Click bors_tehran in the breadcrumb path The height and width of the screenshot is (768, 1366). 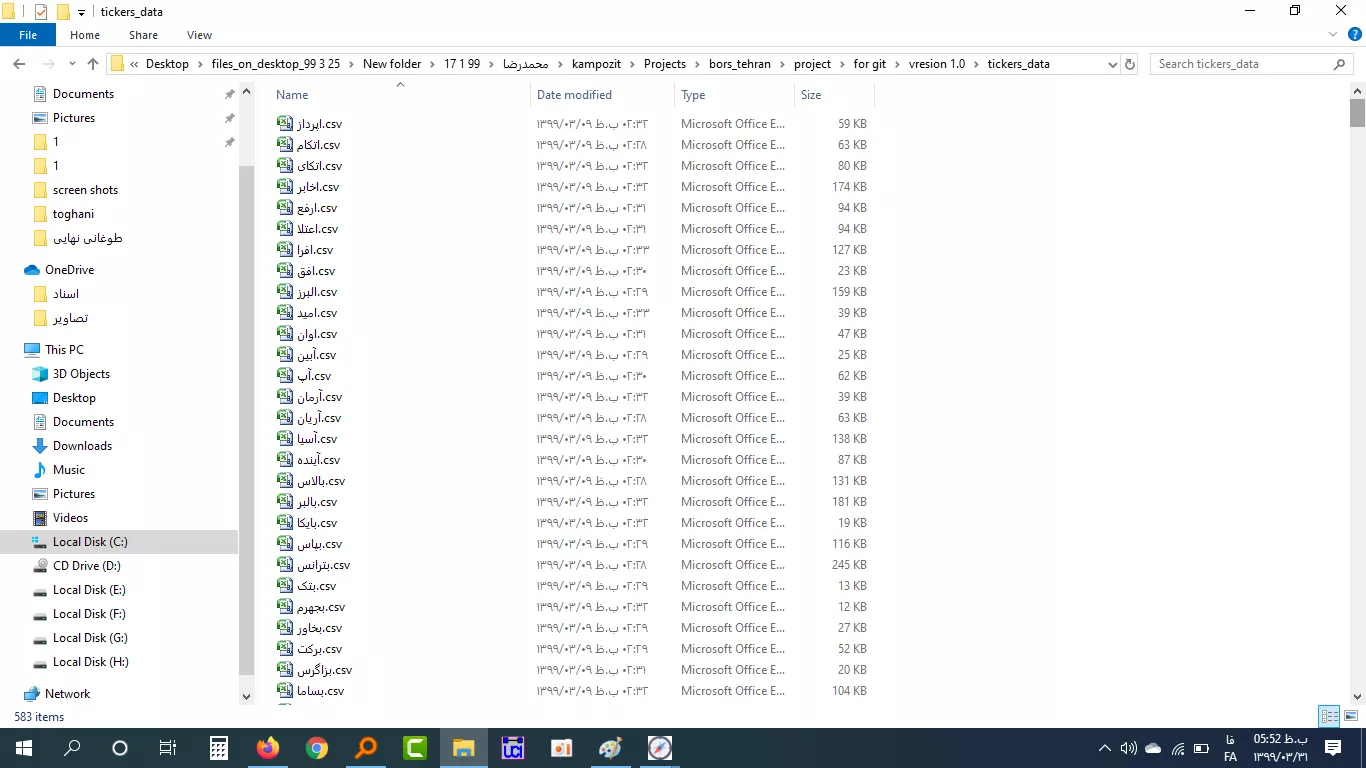(740, 64)
